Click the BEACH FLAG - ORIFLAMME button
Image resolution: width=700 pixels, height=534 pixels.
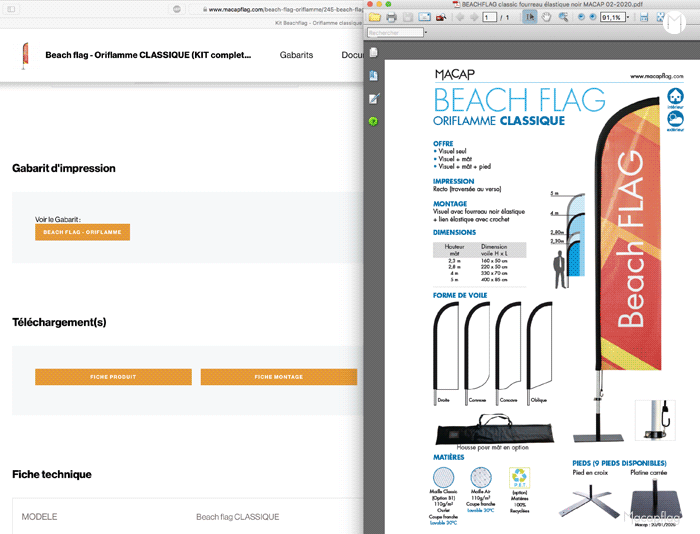click(82, 232)
